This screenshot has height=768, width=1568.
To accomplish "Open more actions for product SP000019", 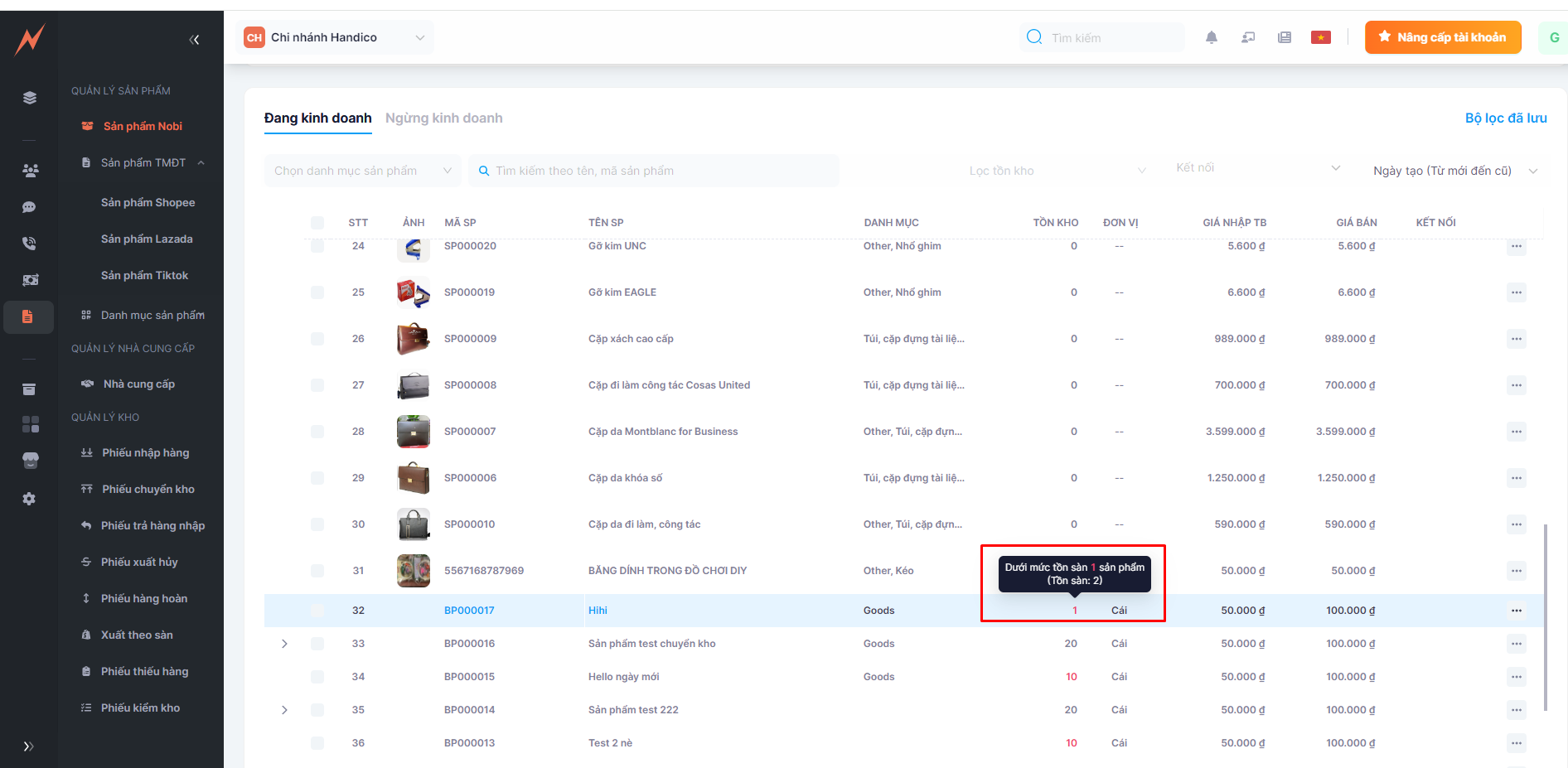I will coord(1516,292).
